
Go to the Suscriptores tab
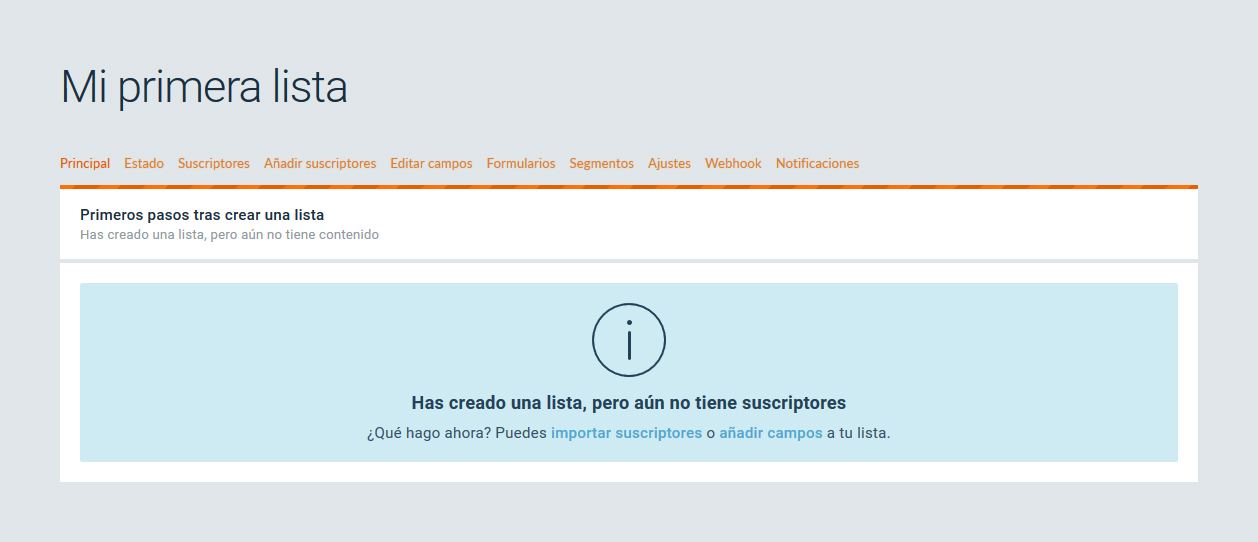click(x=214, y=163)
